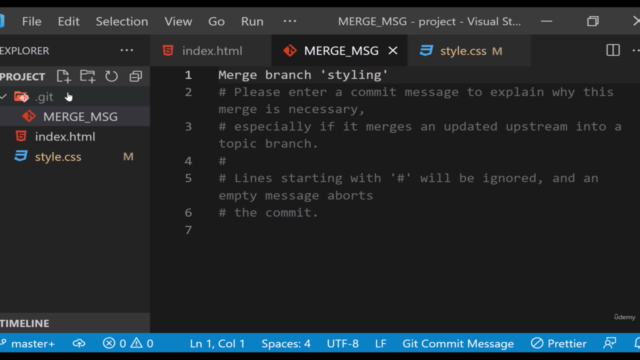The height and width of the screenshot is (360, 640).
Task: Collapse all folders in Explorer
Action: [136, 76]
